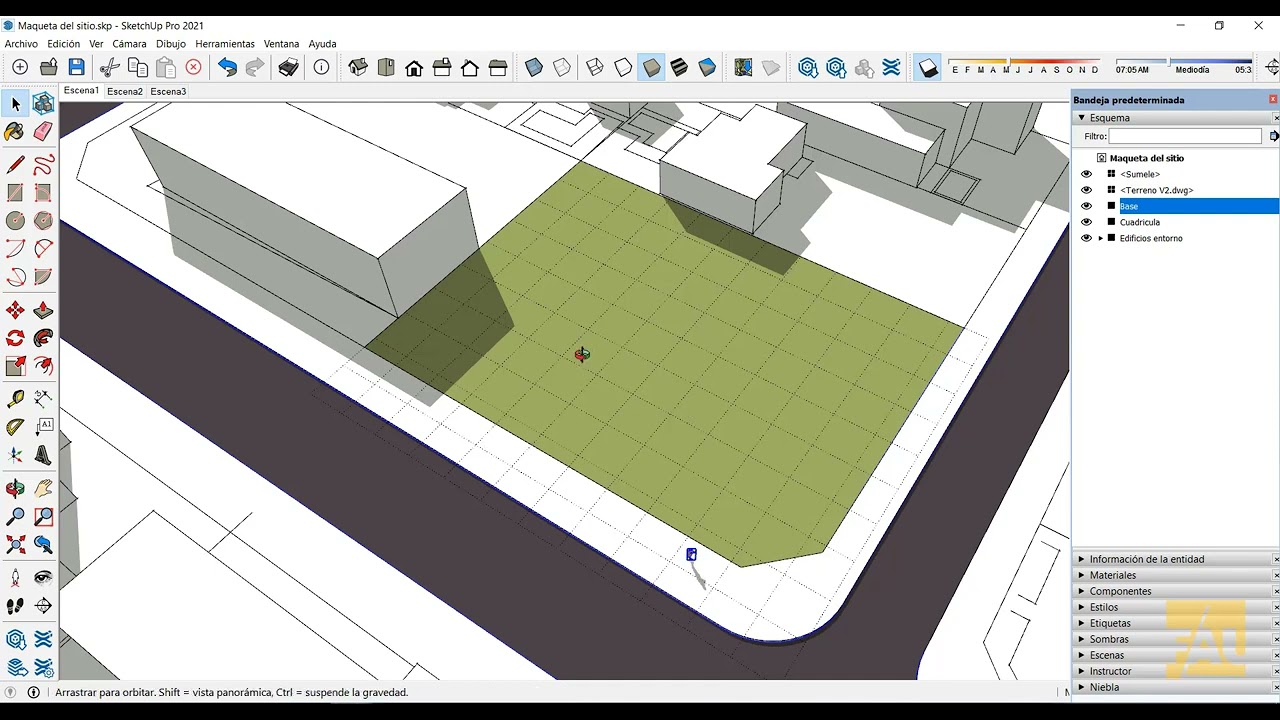Click the Undo arrow
Image resolution: width=1280 pixels, height=720 pixels.
[x=227, y=68]
